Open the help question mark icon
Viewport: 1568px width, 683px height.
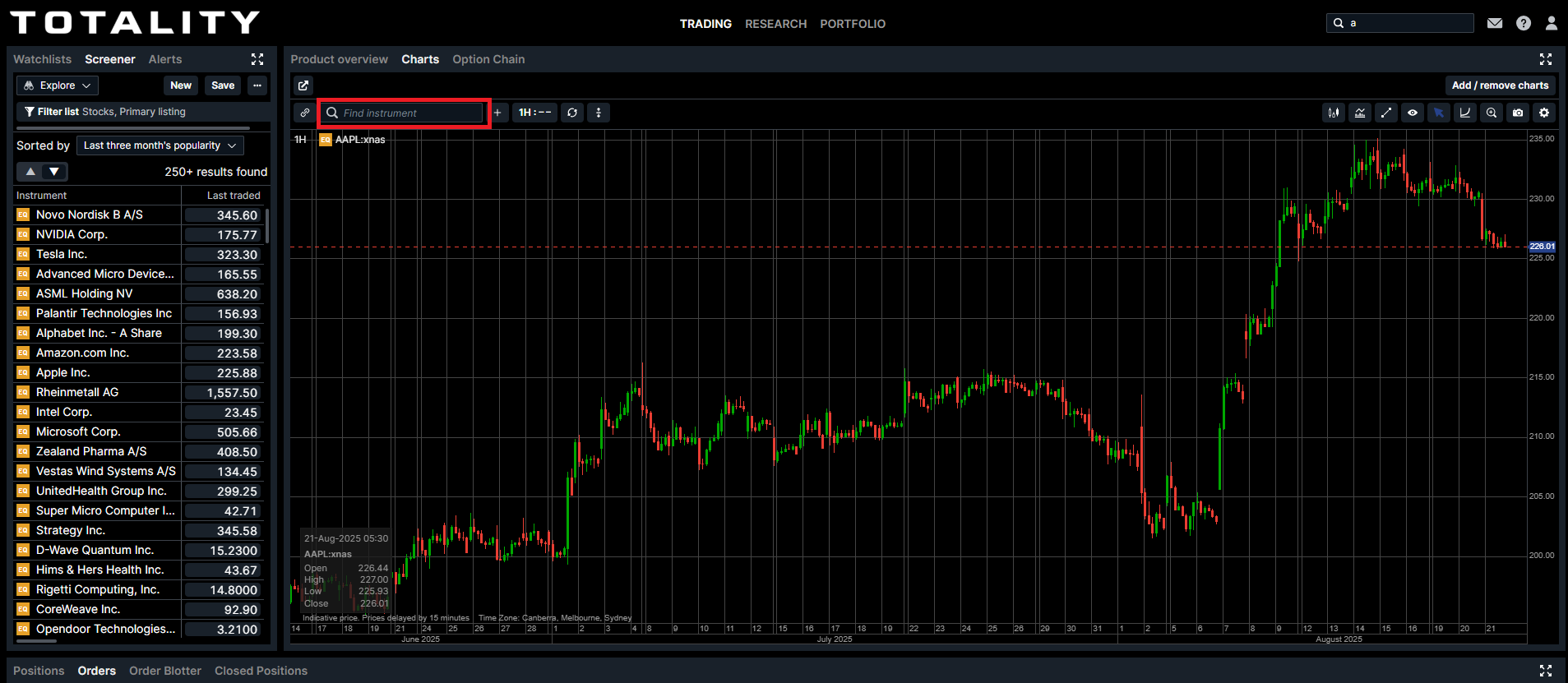coord(1524,23)
